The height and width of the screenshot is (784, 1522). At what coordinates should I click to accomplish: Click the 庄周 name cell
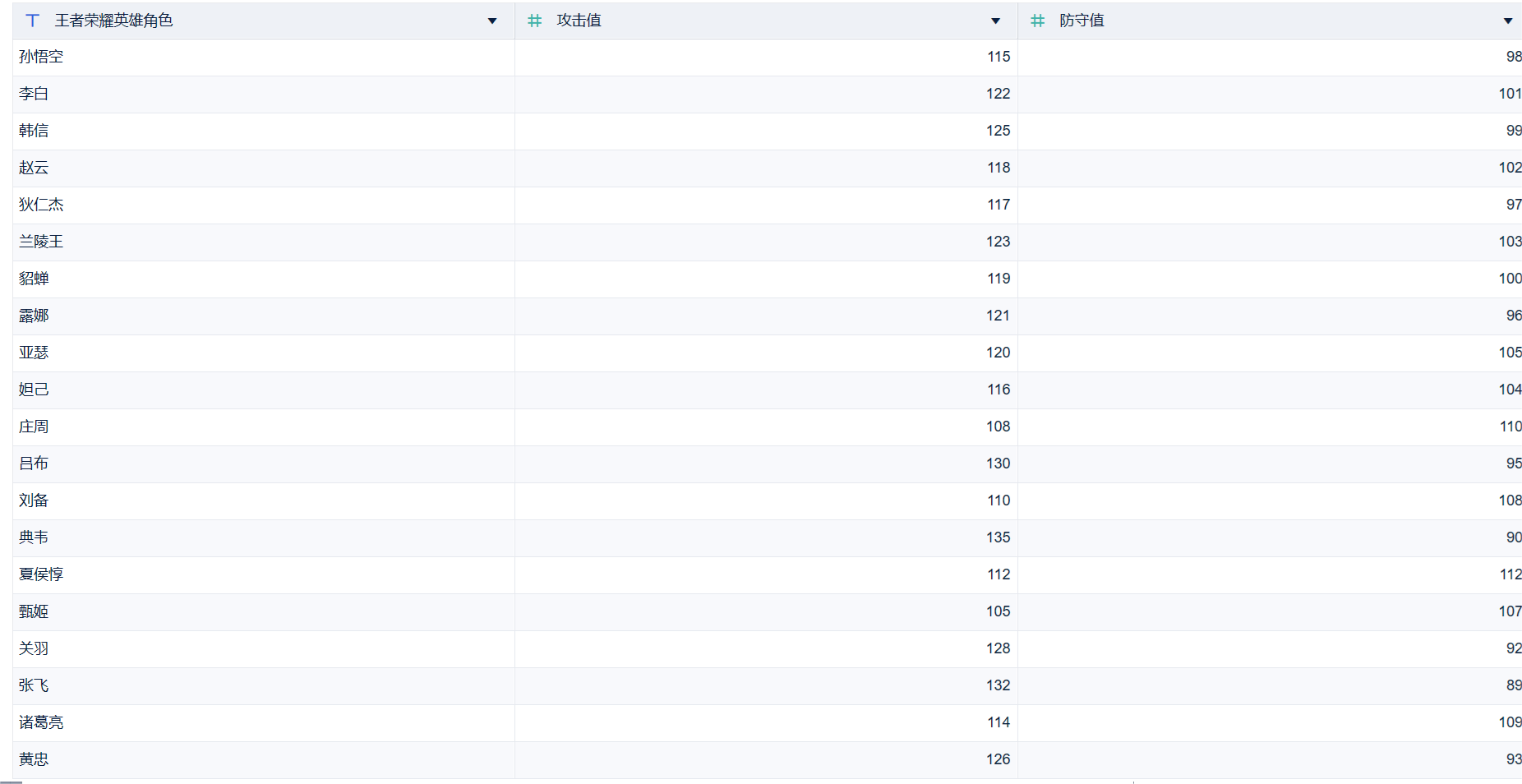coord(264,427)
